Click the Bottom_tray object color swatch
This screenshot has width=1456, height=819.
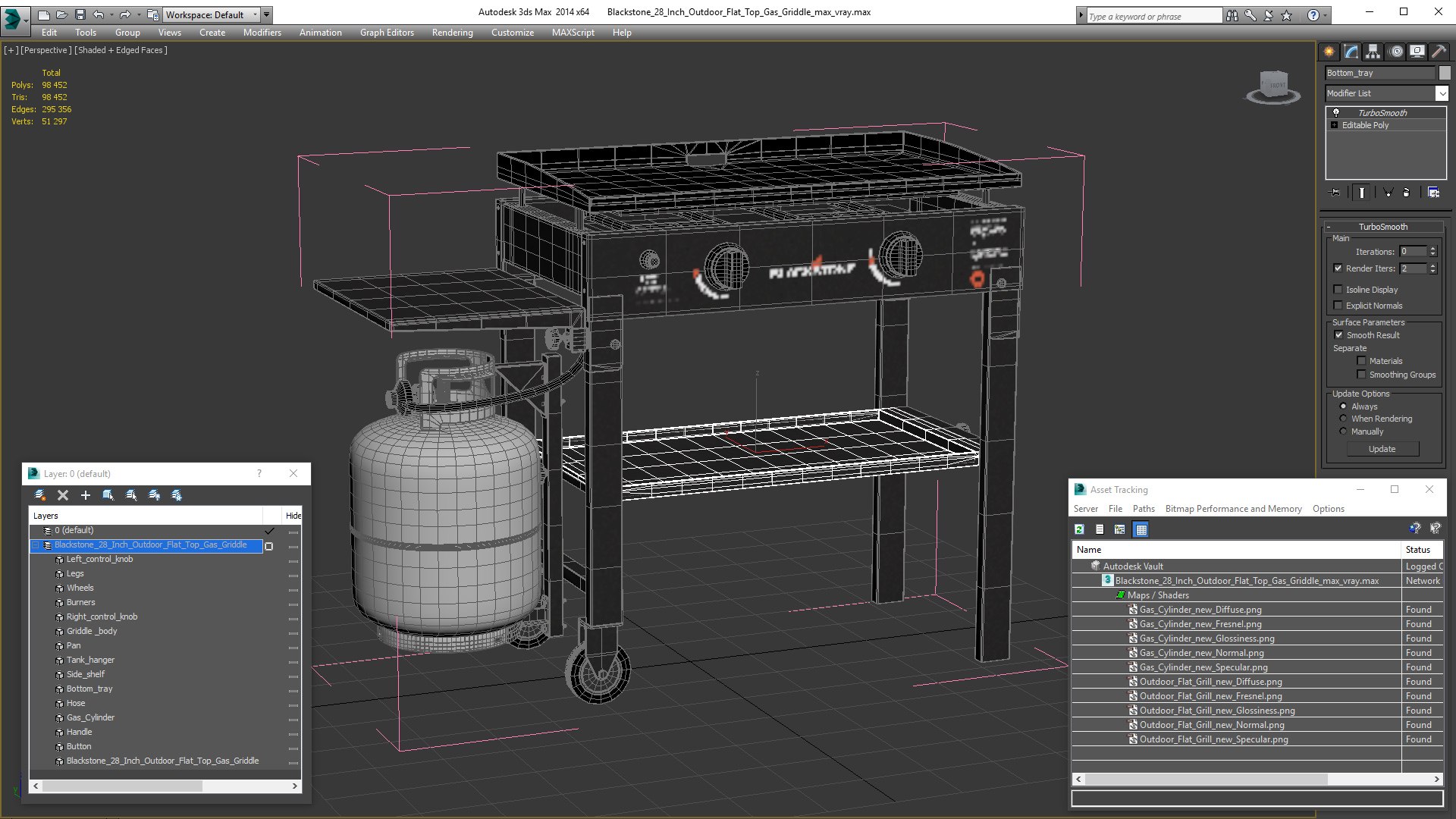pos(1445,73)
